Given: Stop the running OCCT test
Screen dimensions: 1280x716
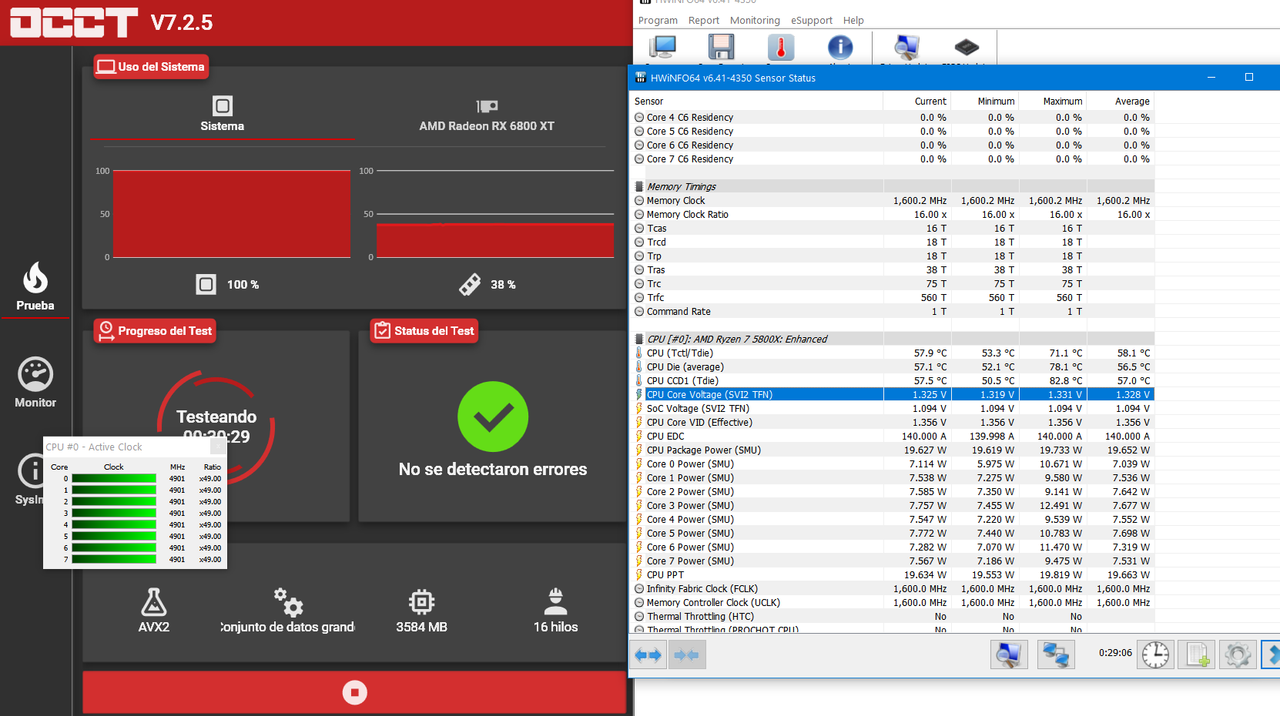Looking at the screenshot, I should coord(355,692).
